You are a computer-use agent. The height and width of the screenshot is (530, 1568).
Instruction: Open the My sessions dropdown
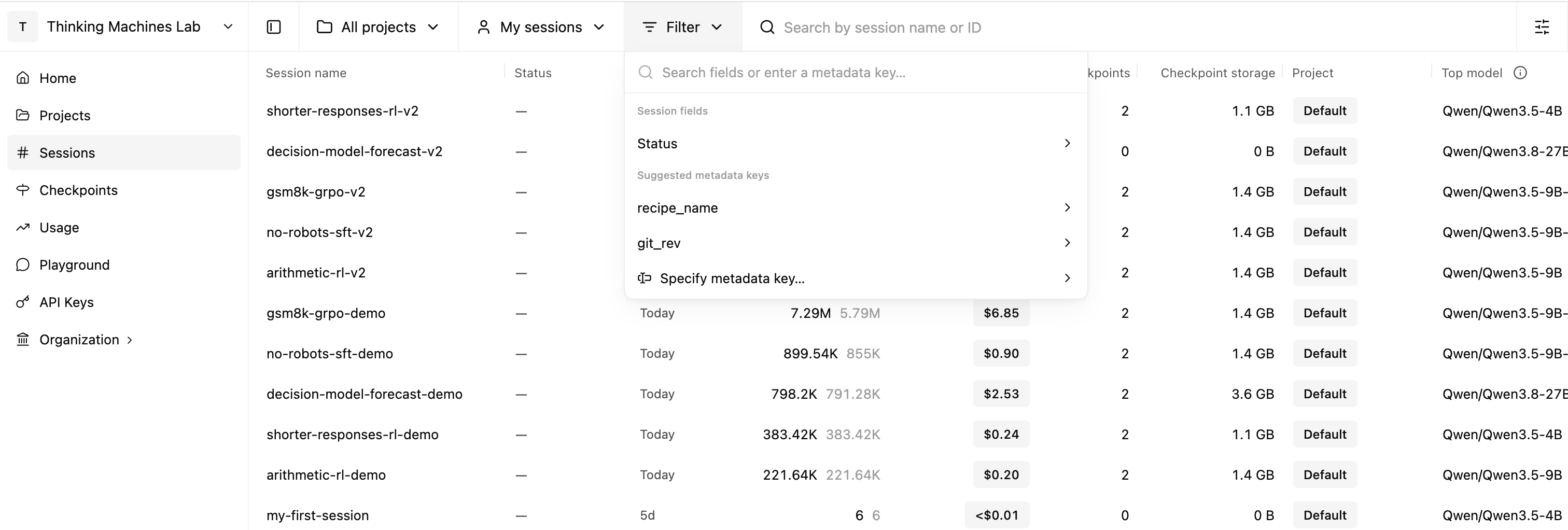click(540, 27)
